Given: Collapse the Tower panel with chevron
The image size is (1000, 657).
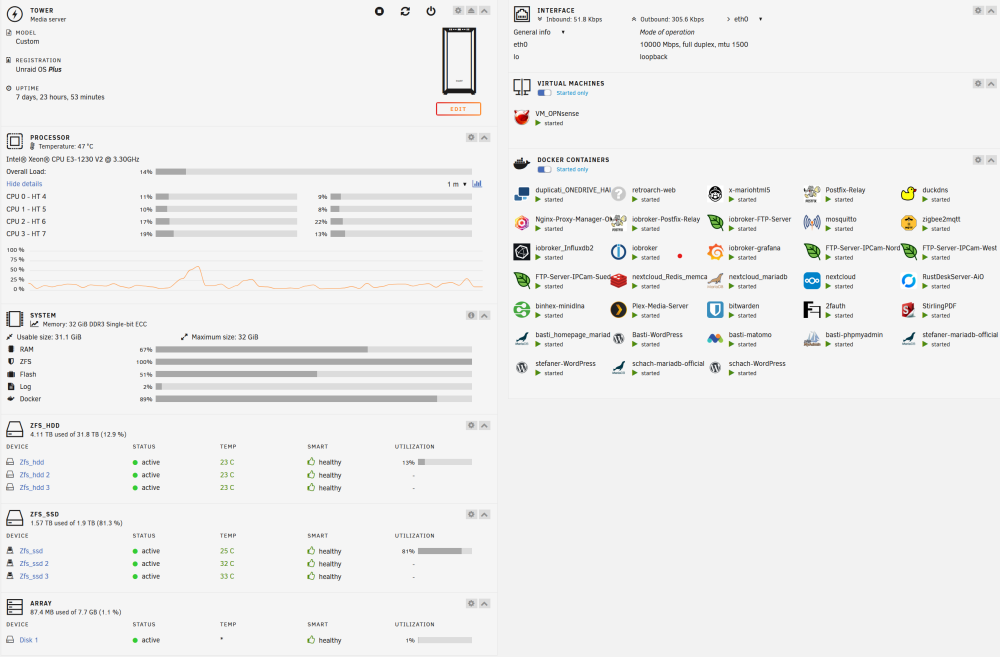Looking at the screenshot, I should (x=485, y=11).
